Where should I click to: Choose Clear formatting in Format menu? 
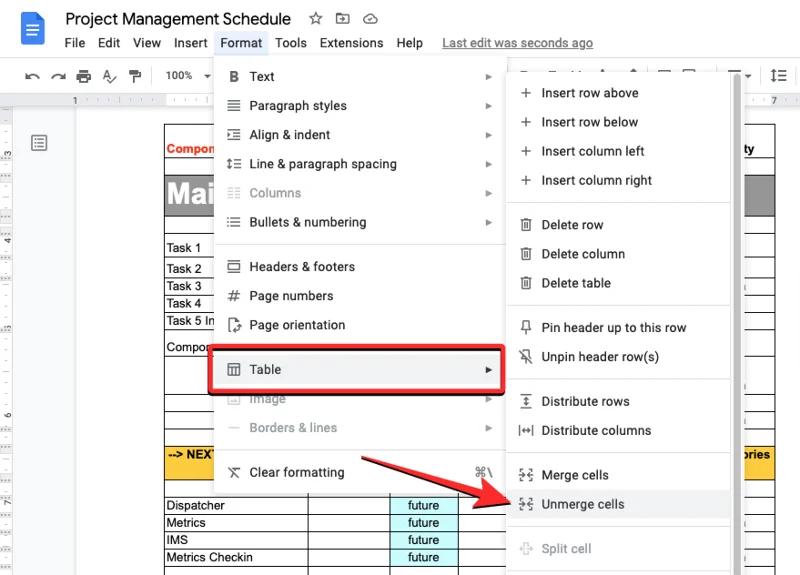pos(296,472)
